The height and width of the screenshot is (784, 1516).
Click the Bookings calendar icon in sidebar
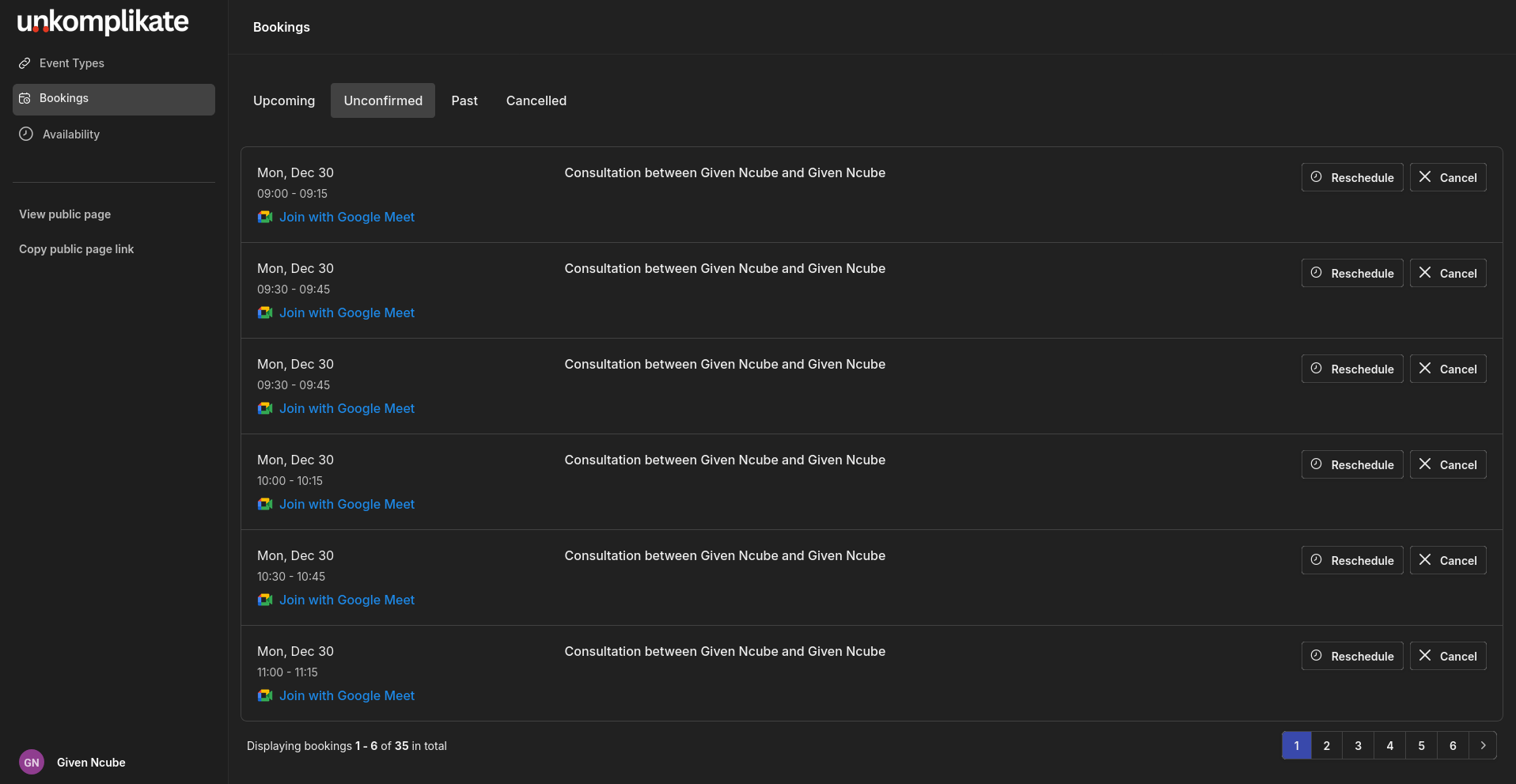[x=25, y=98]
